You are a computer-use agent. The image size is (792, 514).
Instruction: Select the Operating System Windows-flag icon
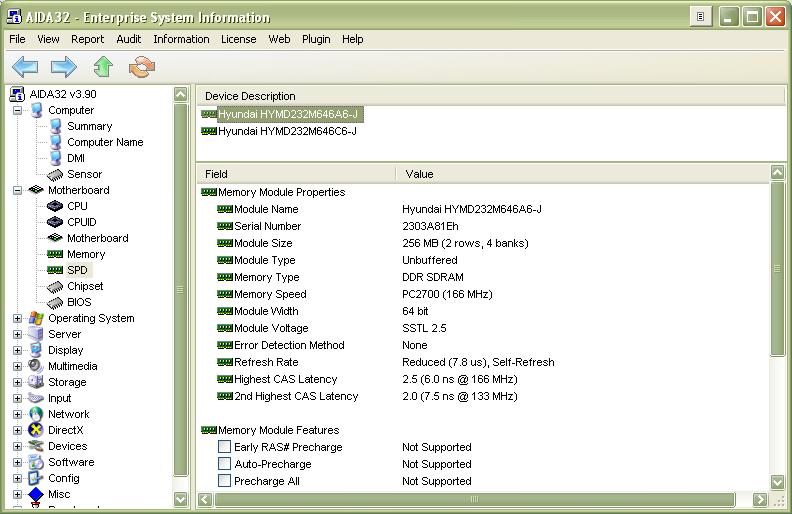[36, 318]
